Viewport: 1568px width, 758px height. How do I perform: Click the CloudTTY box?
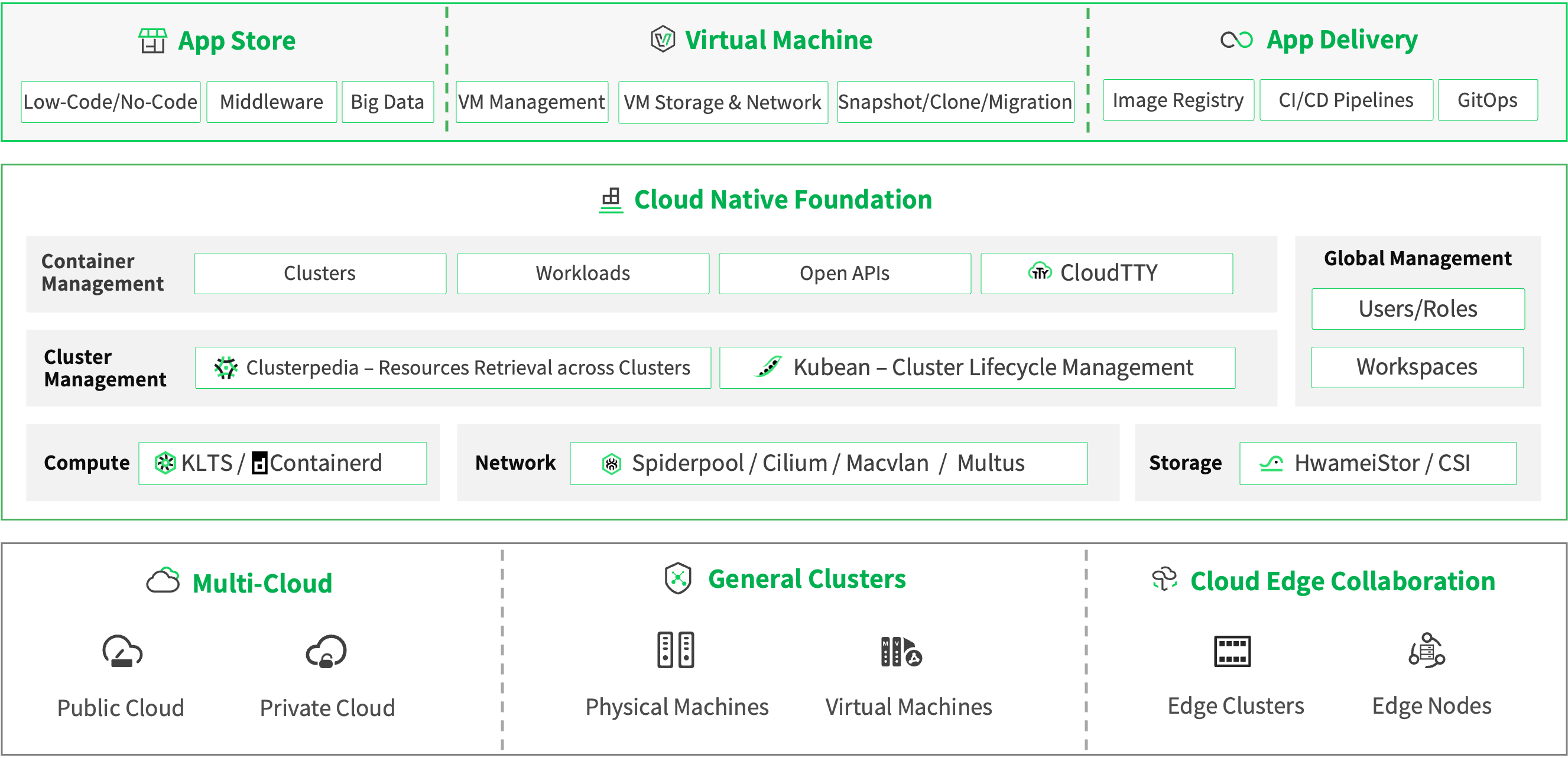(x=1106, y=273)
